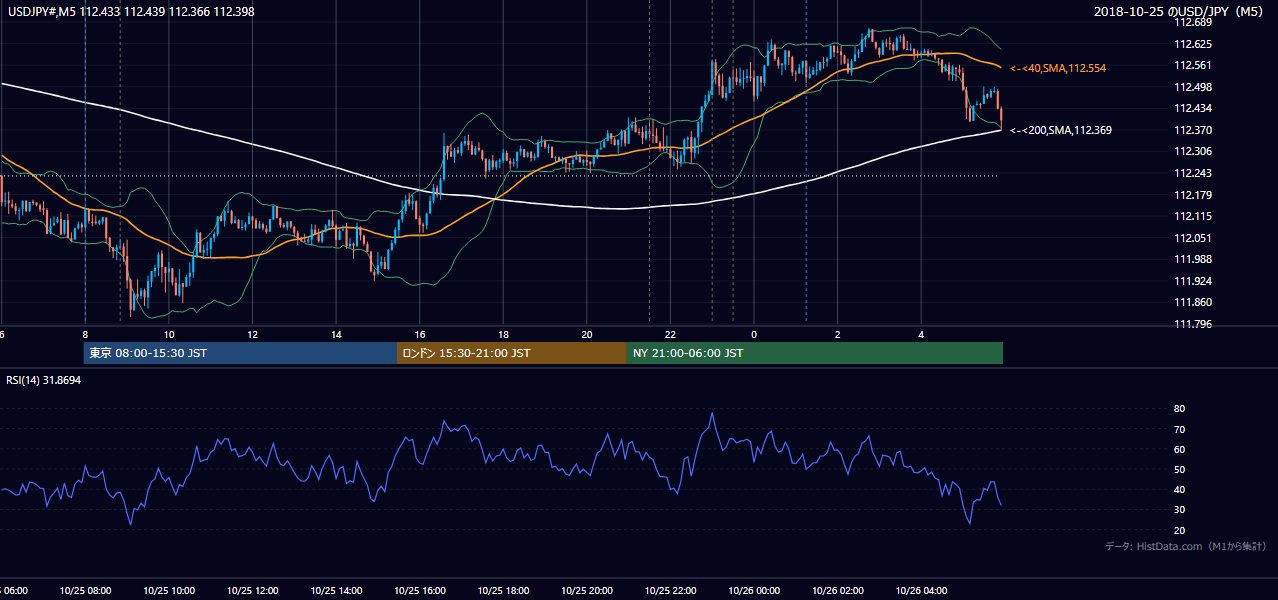Click the 10/26 02:00 date label
Image resolution: width=1278 pixels, height=600 pixels.
[838, 591]
